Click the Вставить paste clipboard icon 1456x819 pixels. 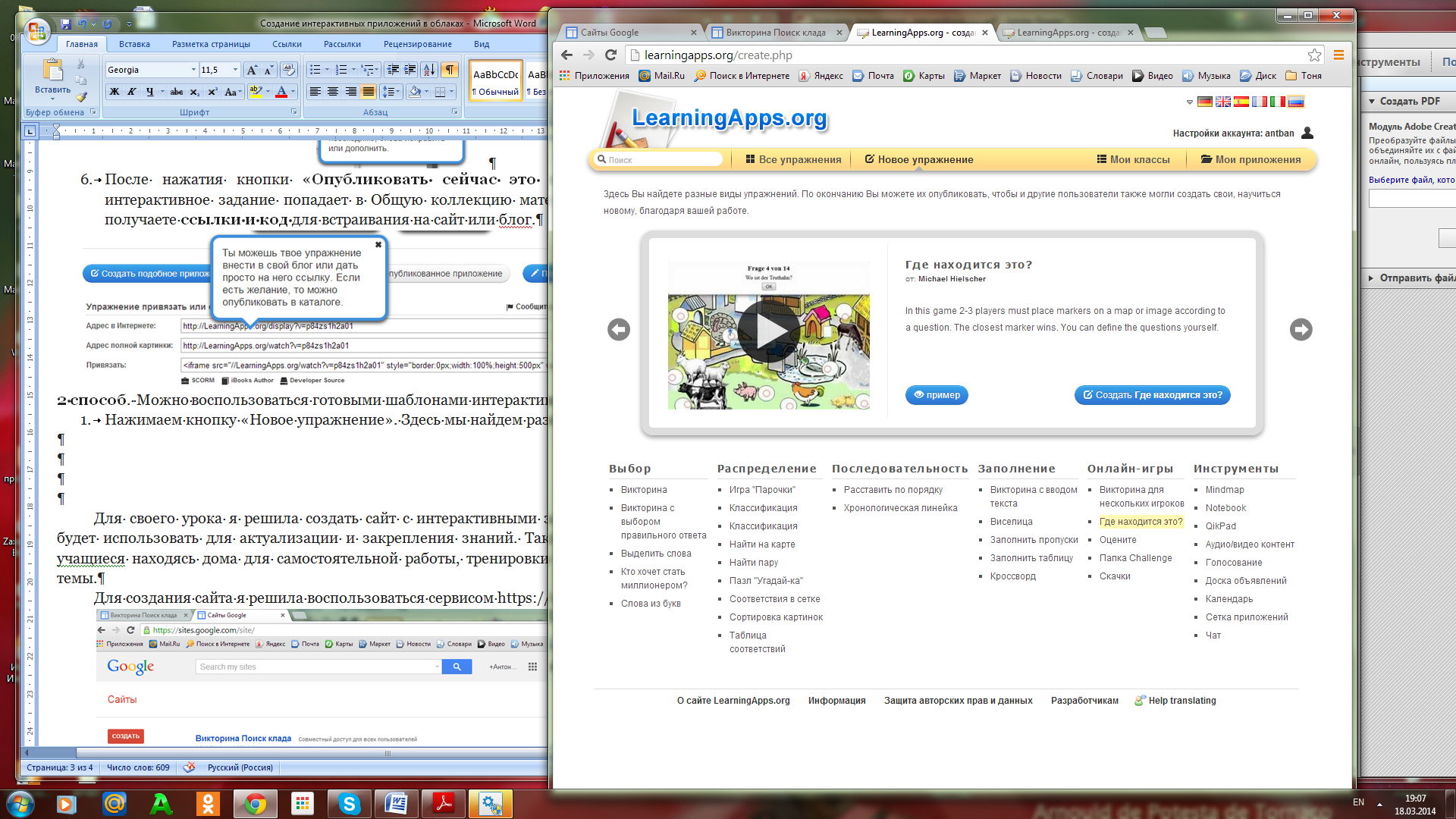click(52, 70)
